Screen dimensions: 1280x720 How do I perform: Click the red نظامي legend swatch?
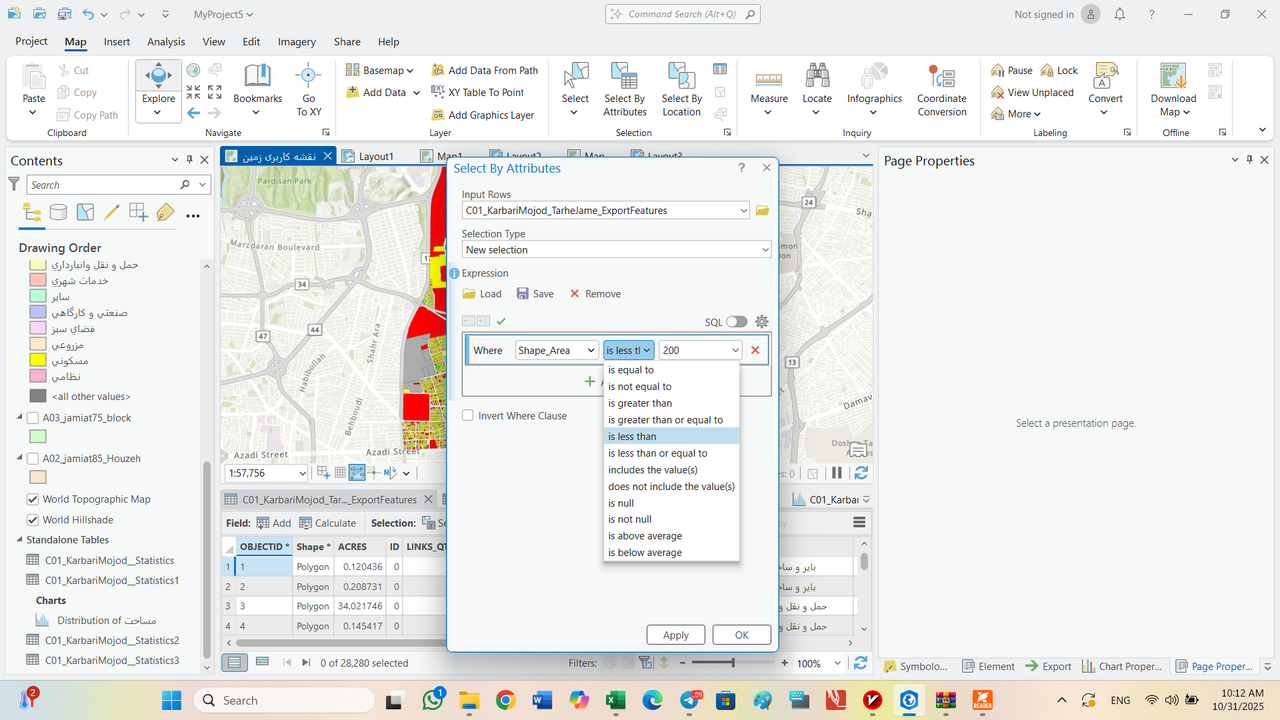pos(37,376)
